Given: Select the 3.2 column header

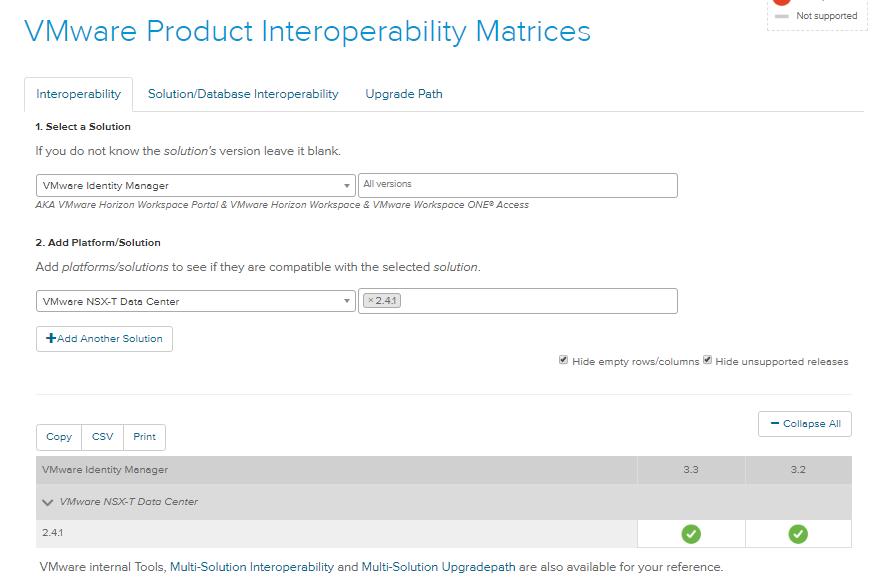Looking at the screenshot, I should [798, 470].
